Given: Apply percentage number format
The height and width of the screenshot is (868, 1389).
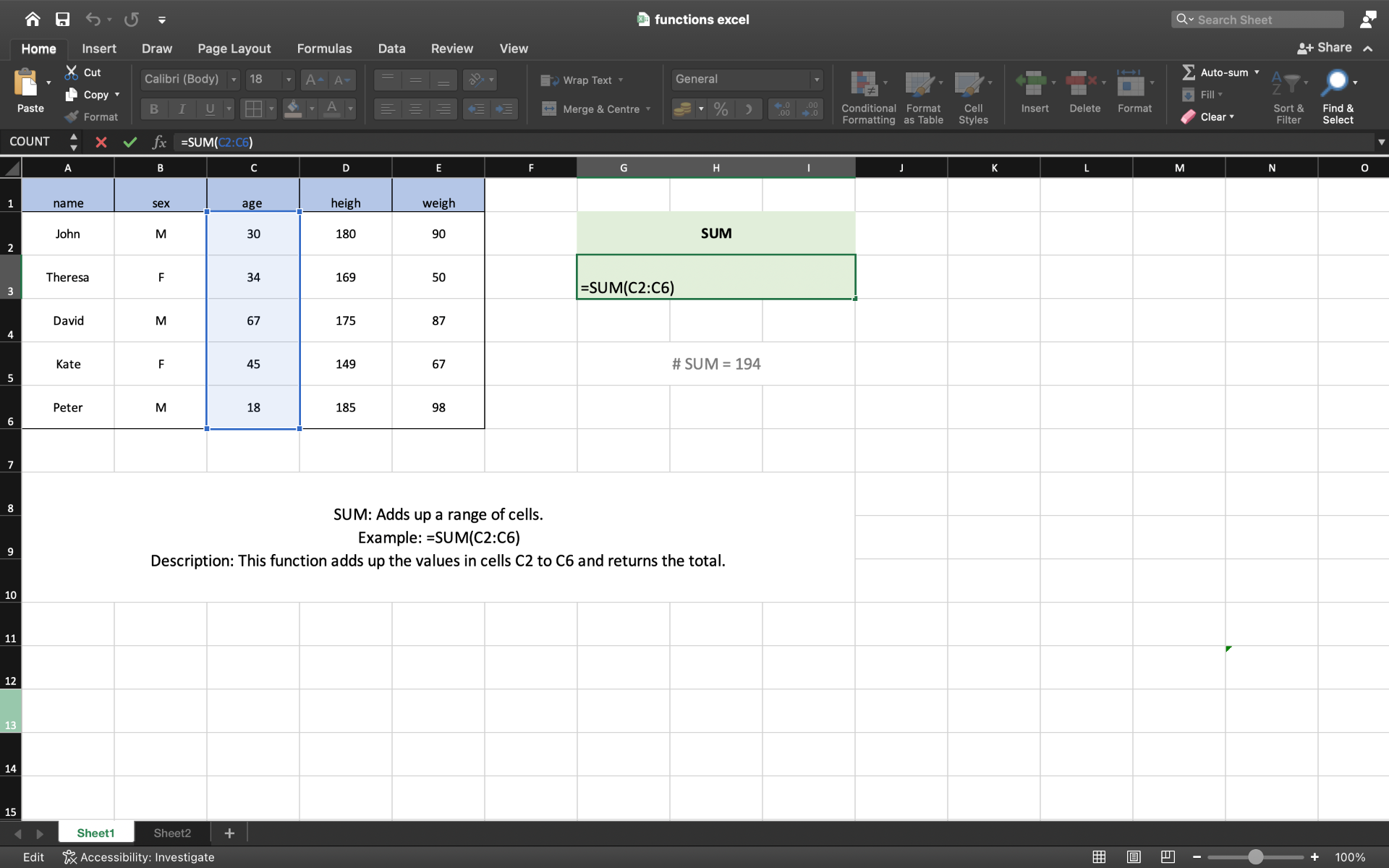Looking at the screenshot, I should tap(720, 109).
